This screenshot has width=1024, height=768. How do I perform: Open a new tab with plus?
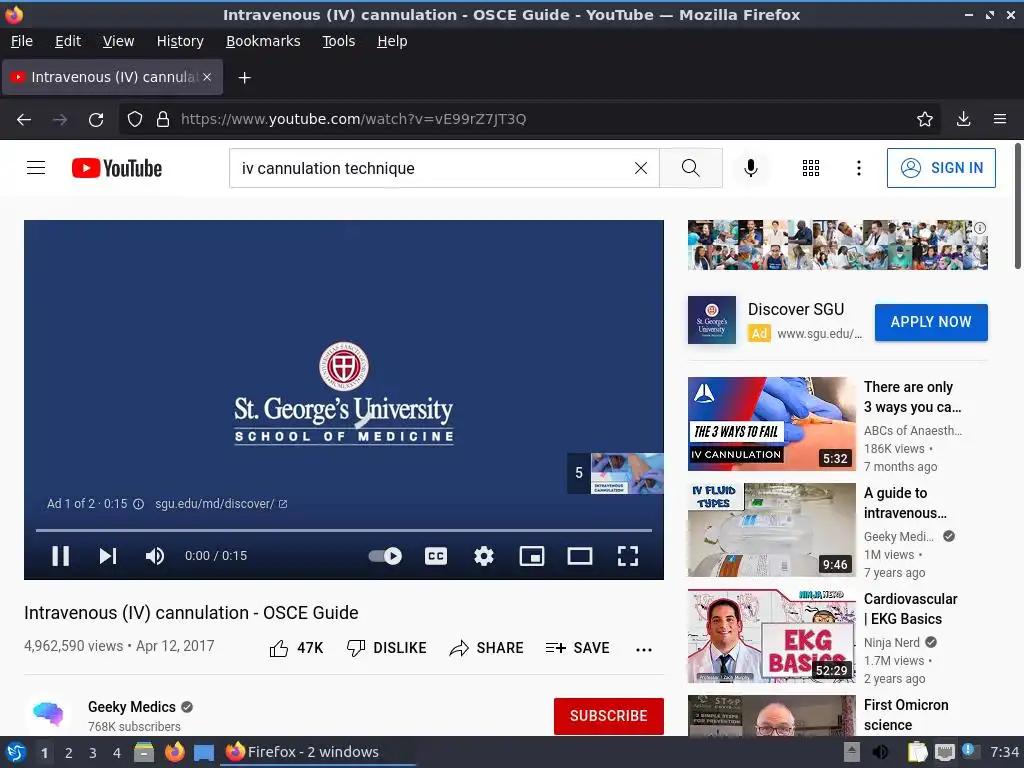coord(244,78)
